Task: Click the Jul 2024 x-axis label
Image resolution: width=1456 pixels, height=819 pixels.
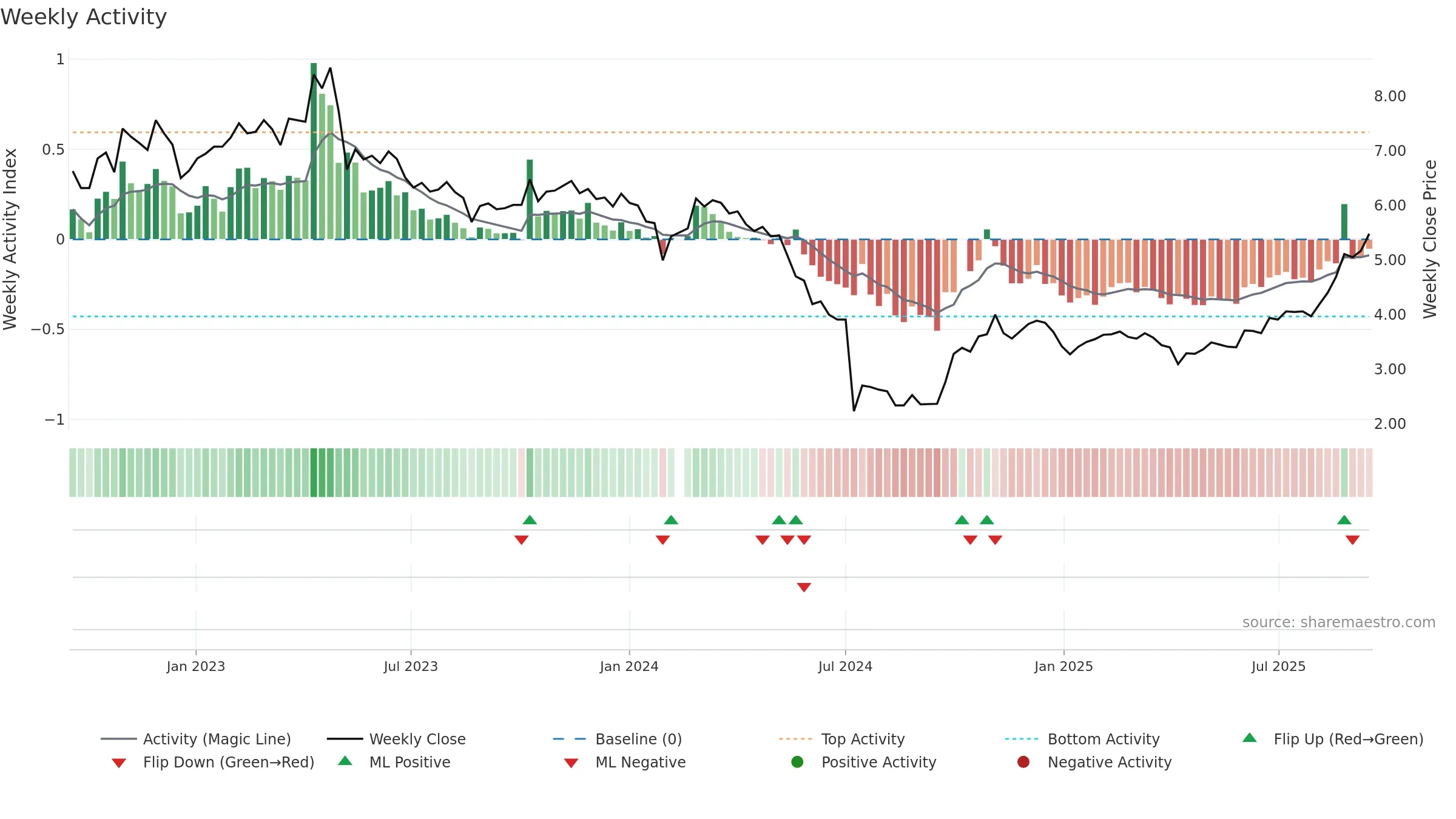Action: click(845, 666)
